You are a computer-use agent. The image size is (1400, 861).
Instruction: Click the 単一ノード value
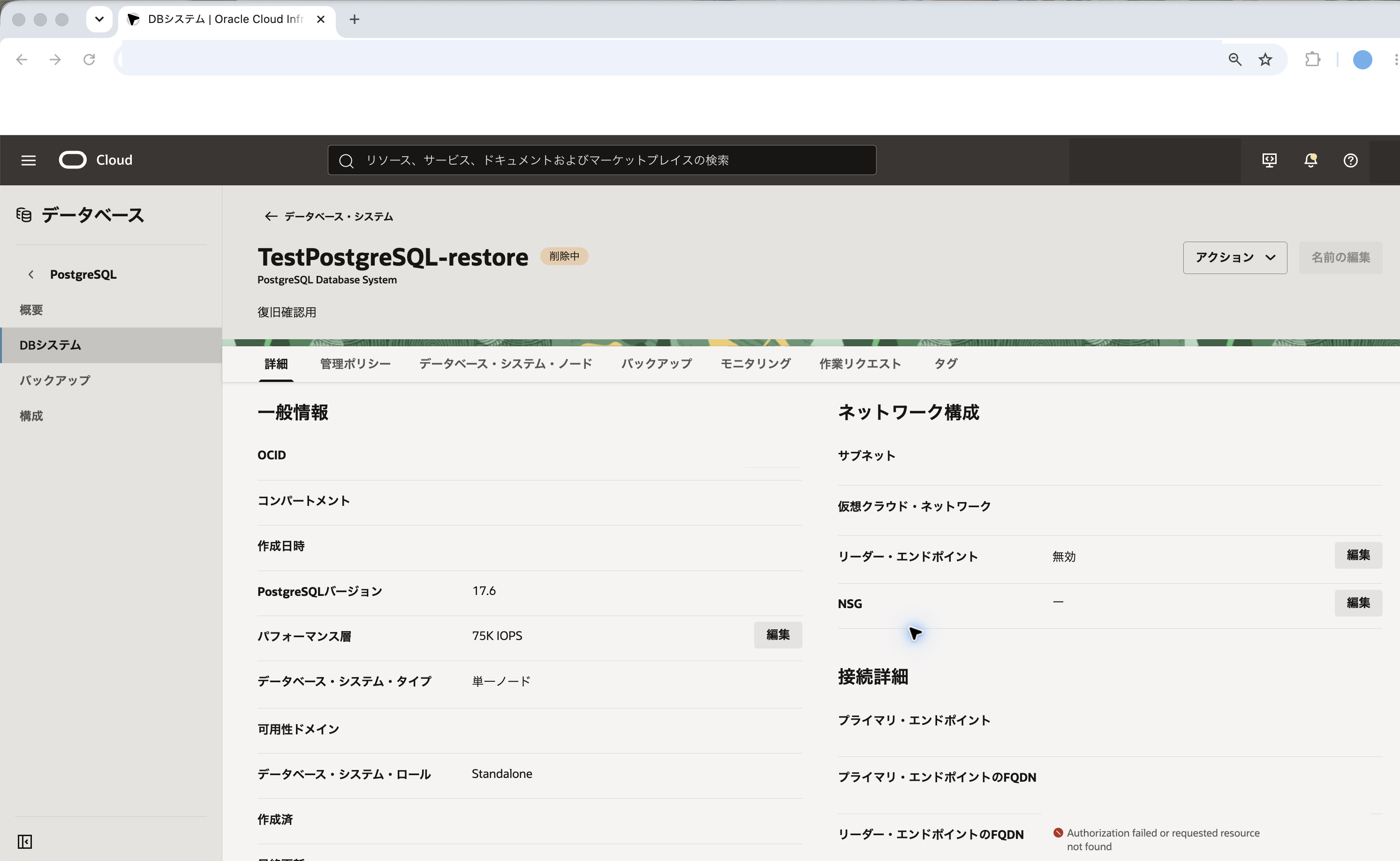(501, 681)
